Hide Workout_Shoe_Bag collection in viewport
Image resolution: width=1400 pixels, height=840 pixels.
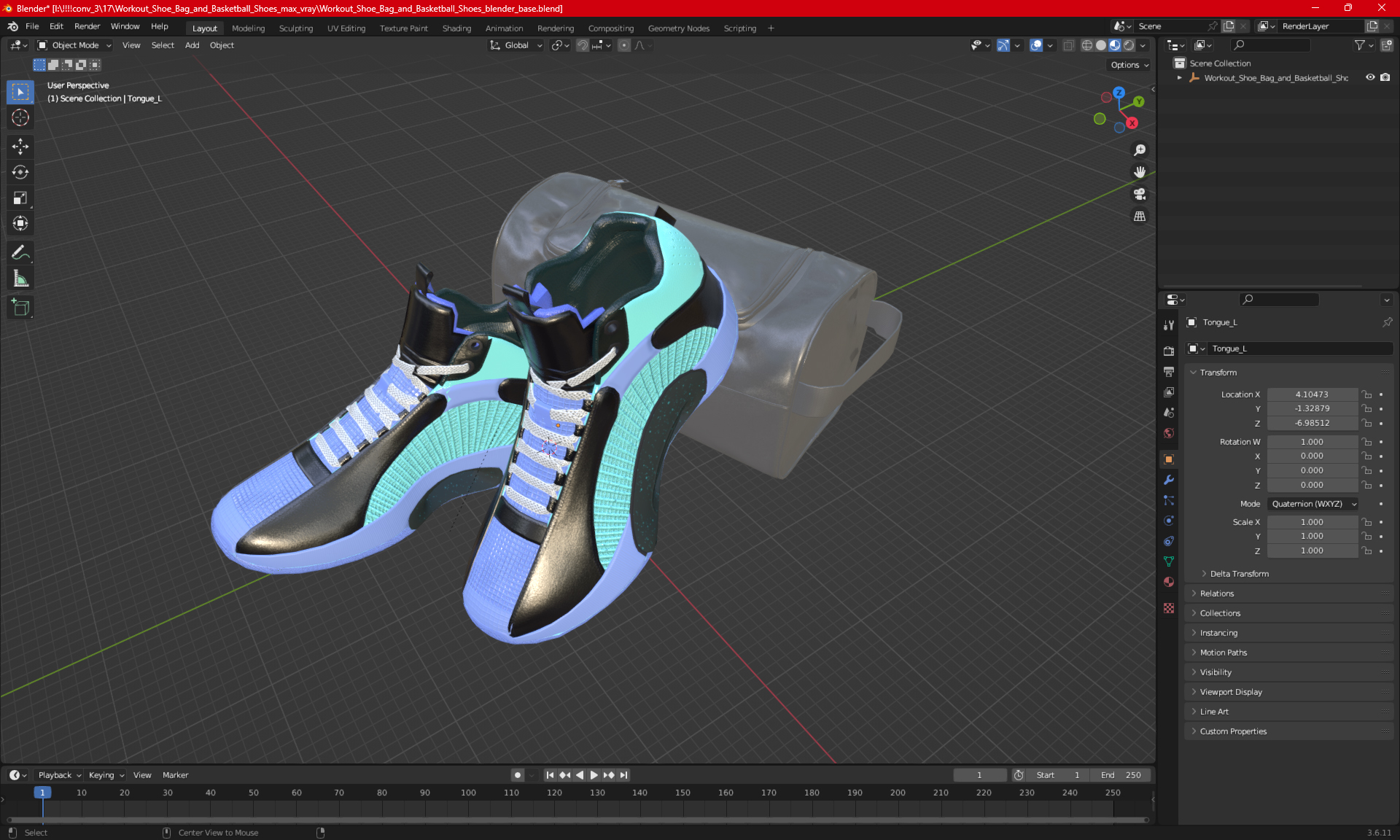pos(1370,77)
